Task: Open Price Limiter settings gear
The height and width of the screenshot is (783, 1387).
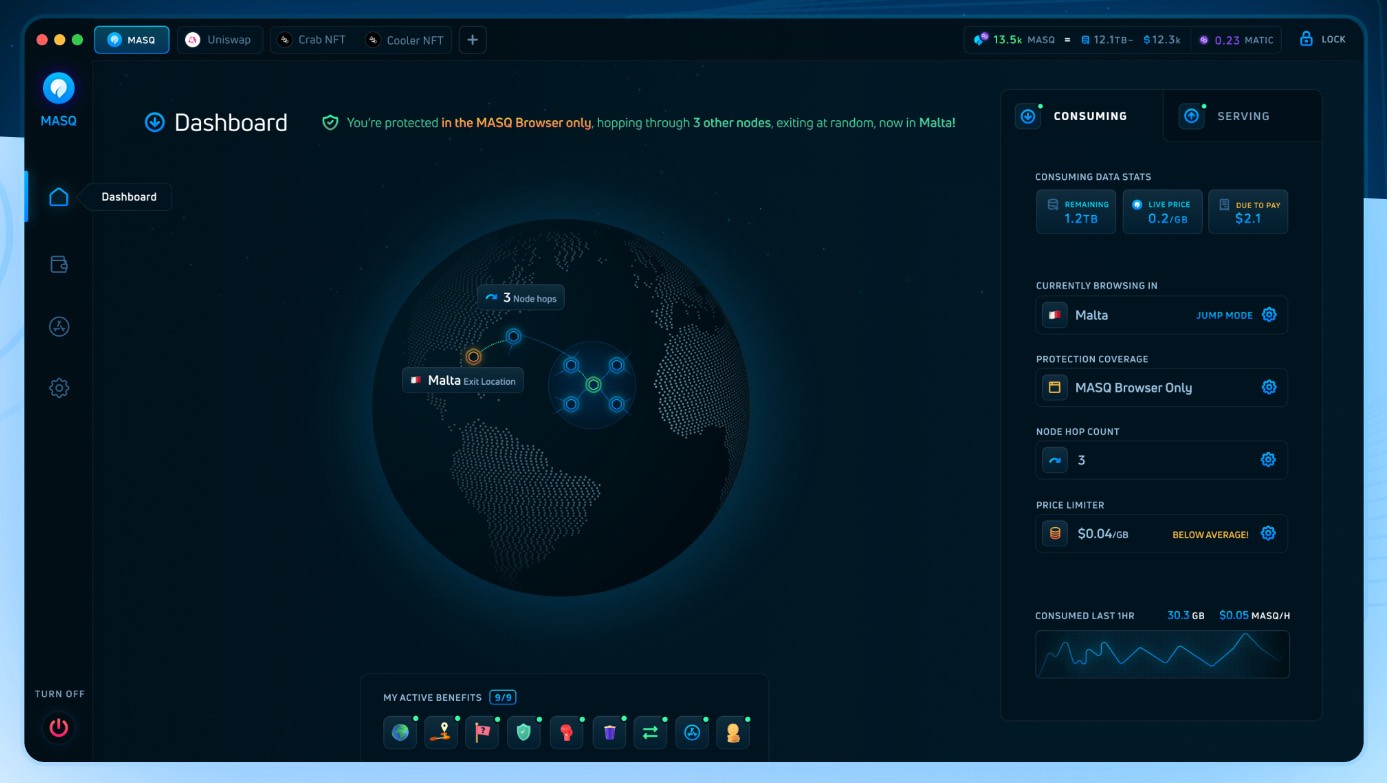Action: pyautogui.click(x=1268, y=534)
